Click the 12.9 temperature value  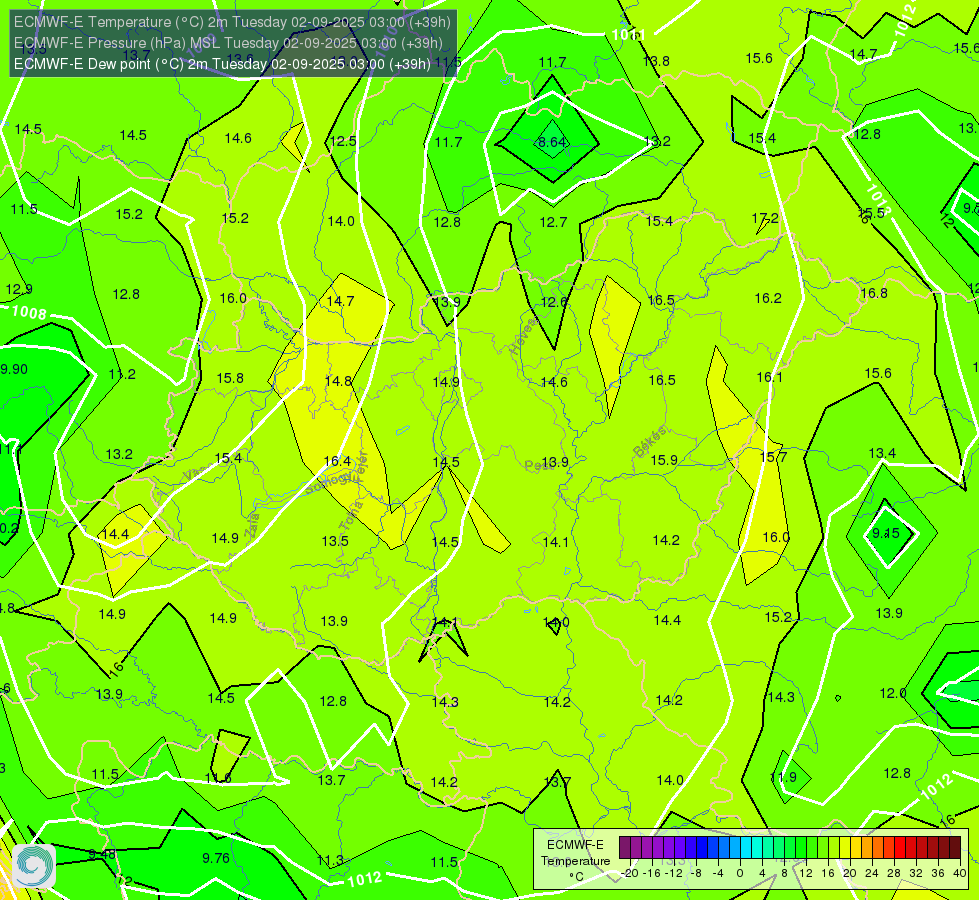click(x=19, y=289)
